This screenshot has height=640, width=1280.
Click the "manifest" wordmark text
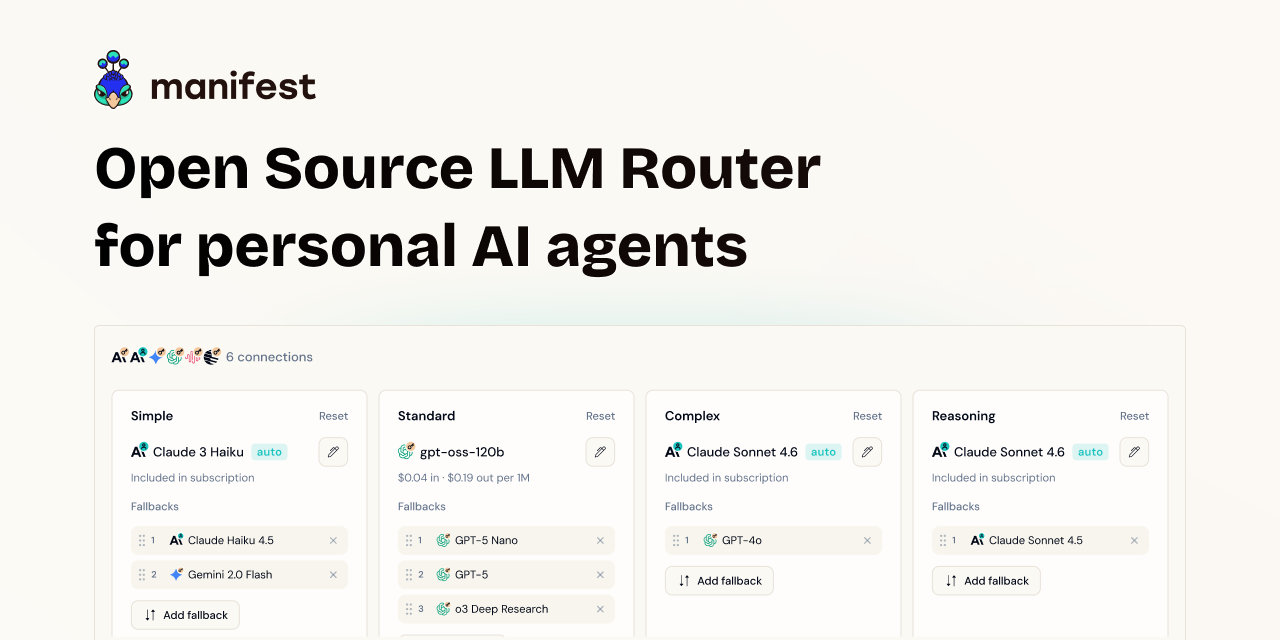[x=233, y=86]
